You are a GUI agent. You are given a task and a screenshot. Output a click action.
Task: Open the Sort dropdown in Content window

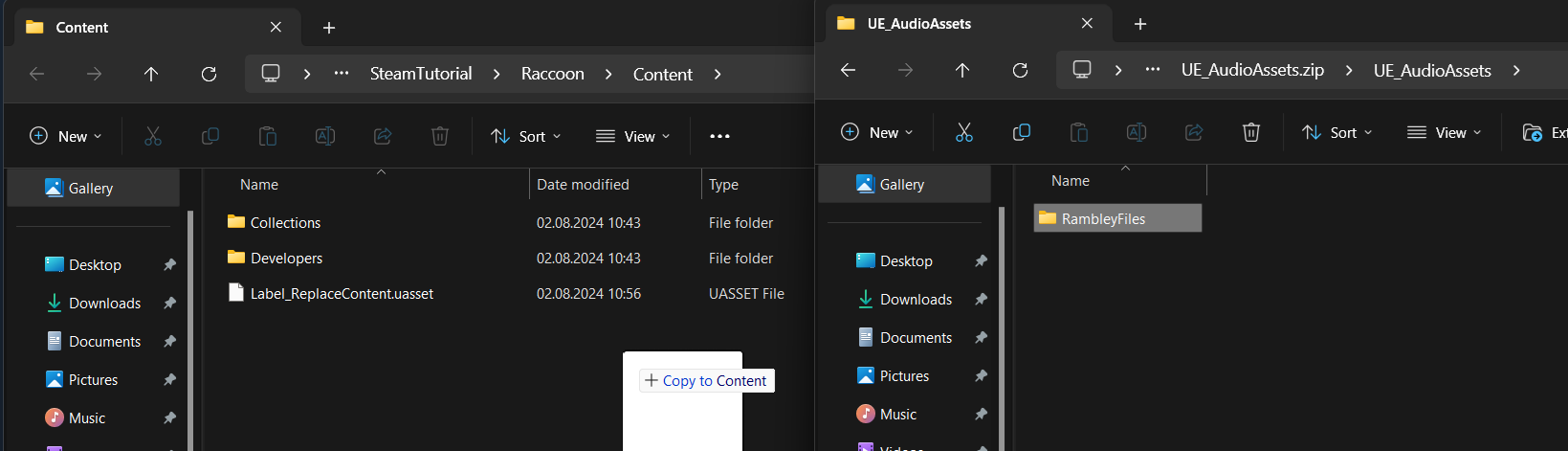tap(525, 136)
